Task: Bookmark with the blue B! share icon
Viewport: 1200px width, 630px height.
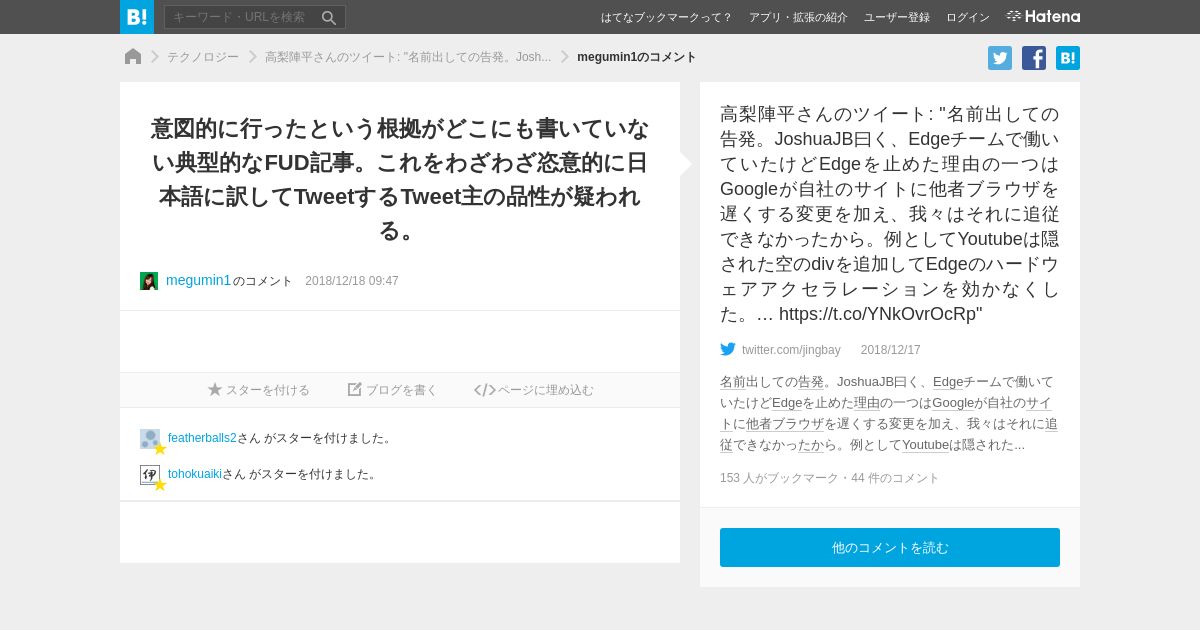Action: click(1068, 58)
